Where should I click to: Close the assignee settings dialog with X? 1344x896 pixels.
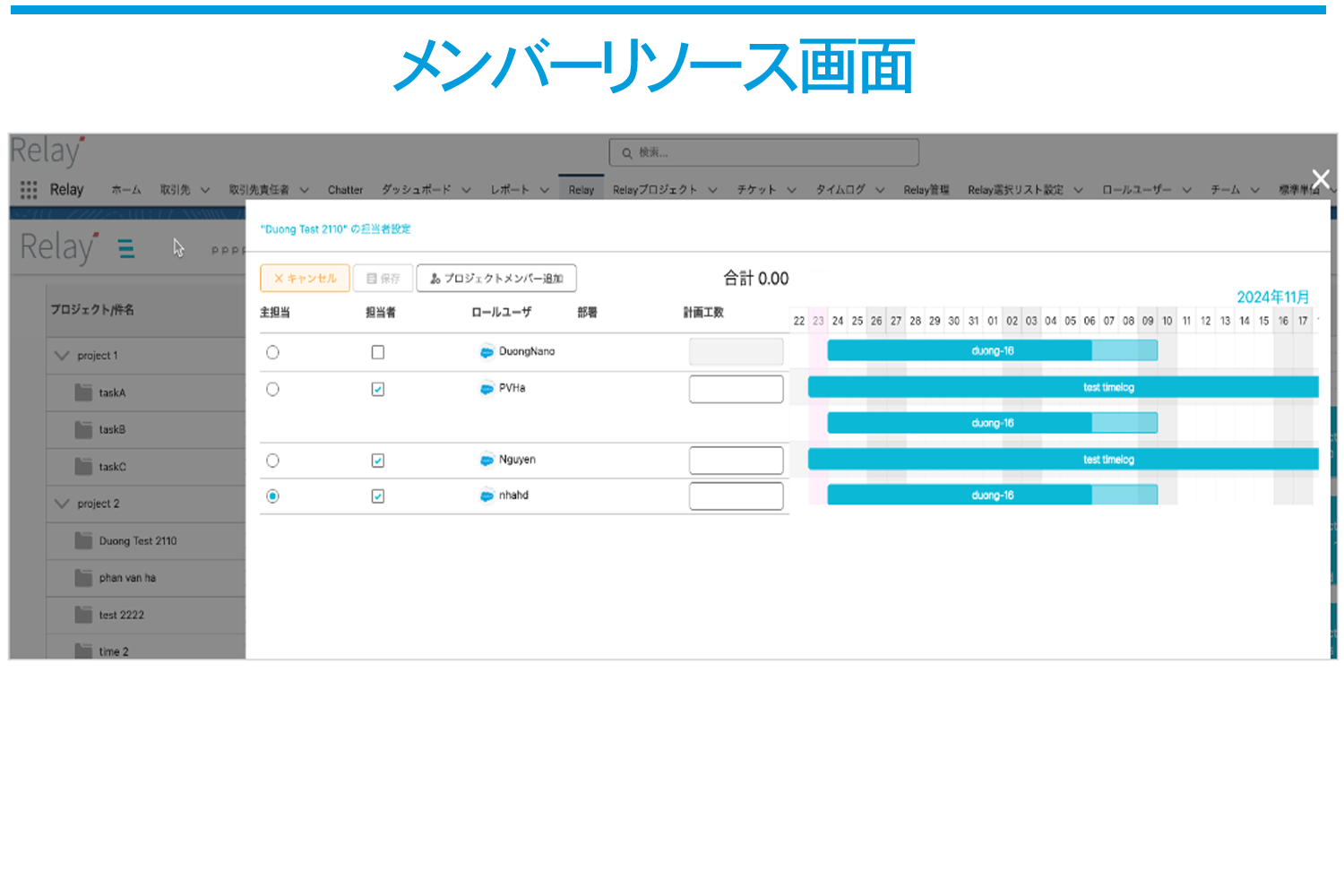coord(1320,178)
